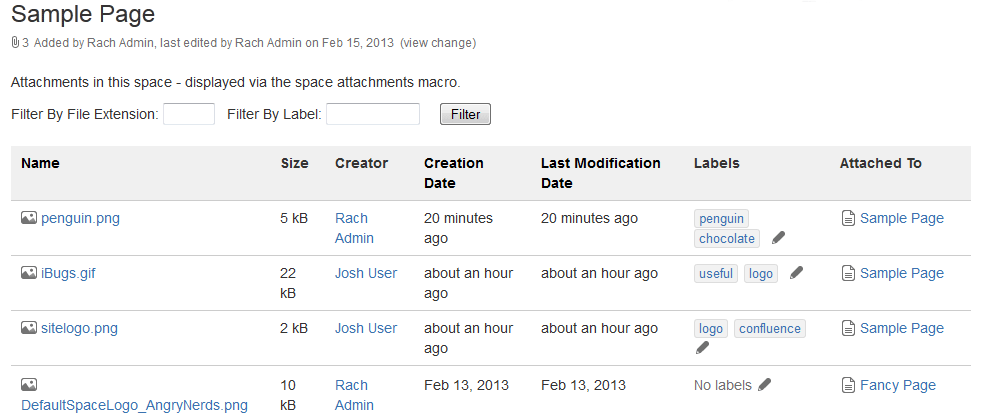Viewport: 982px width, 420px height.
Task: Click the edit labels pencil for penguin.png
Action: 778,238
